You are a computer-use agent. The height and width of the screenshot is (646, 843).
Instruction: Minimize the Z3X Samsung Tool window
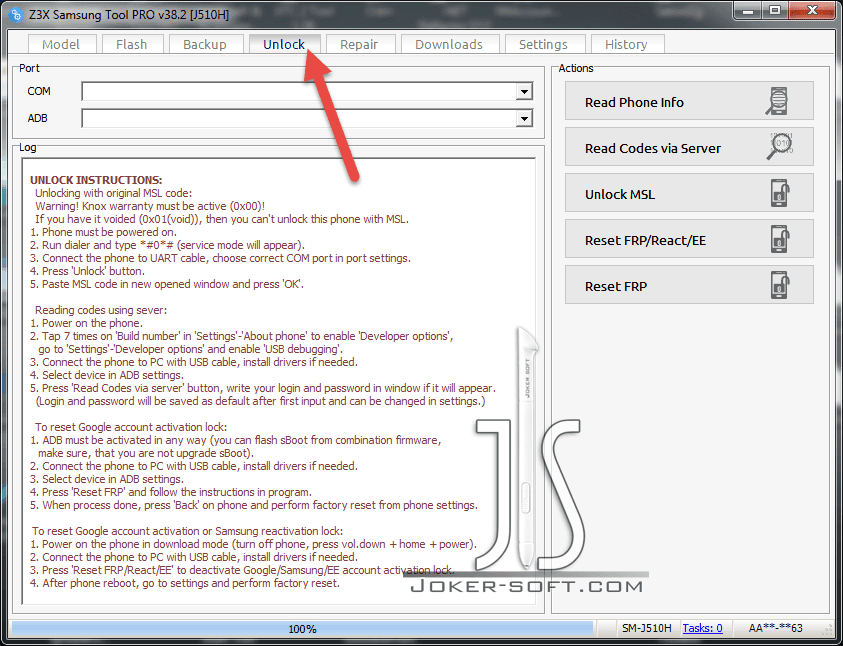point(749,10)
